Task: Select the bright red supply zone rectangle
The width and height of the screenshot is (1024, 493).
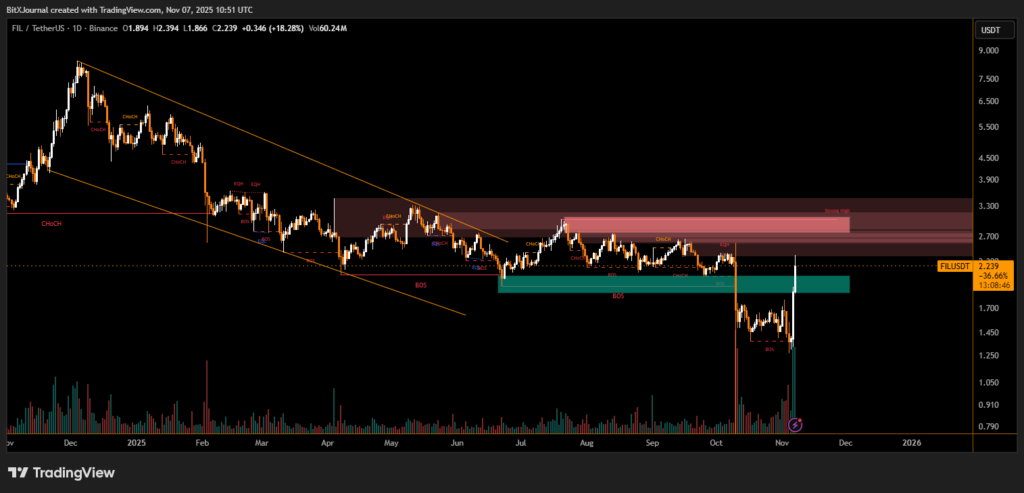Action: (x=705, y=225)
